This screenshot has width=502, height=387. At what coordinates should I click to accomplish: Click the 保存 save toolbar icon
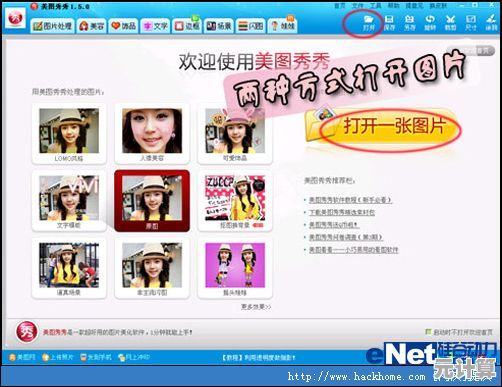coord(389,23)
